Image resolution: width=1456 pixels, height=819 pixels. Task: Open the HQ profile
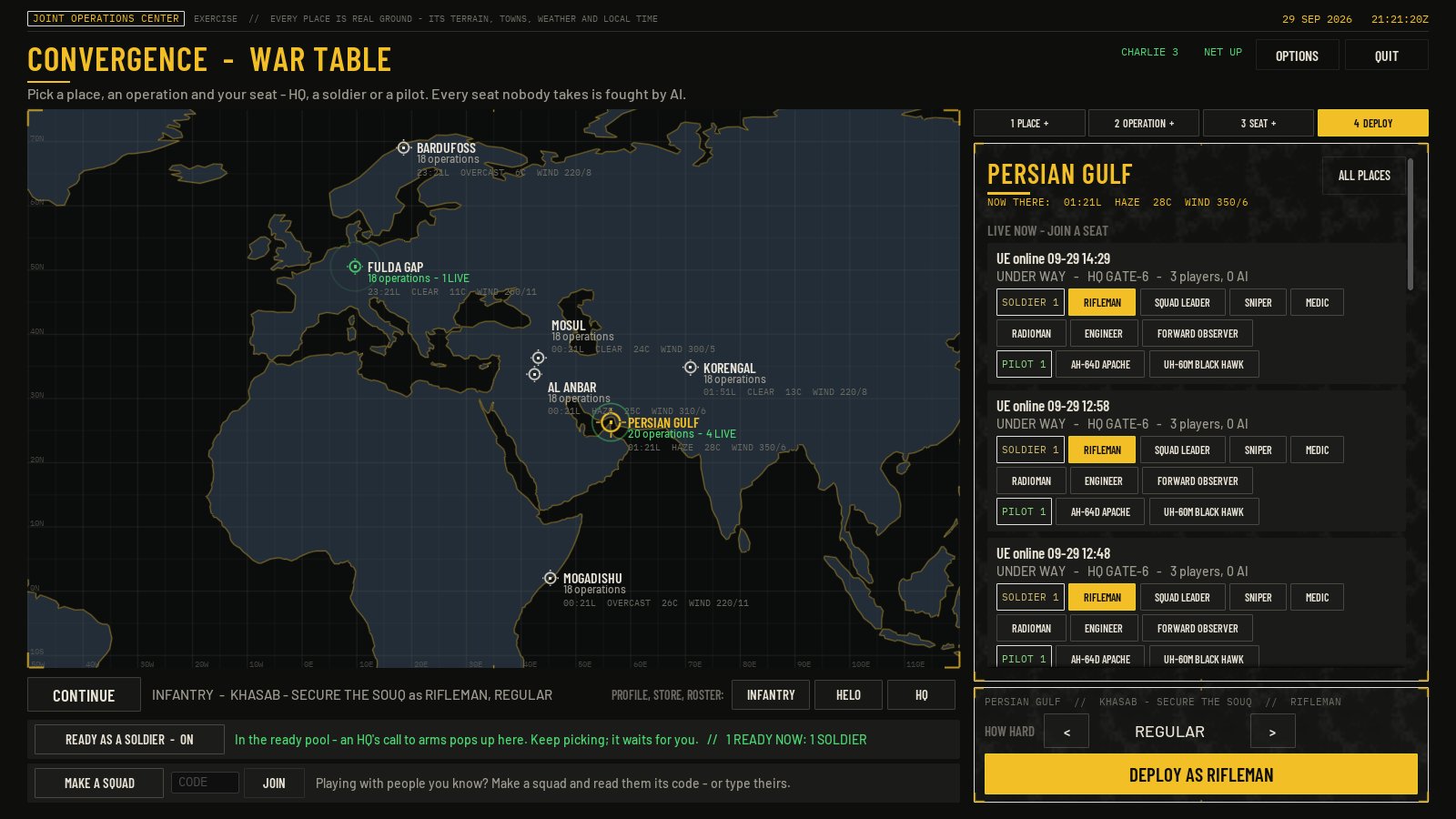pyautogui.click(x=921, y=695)
